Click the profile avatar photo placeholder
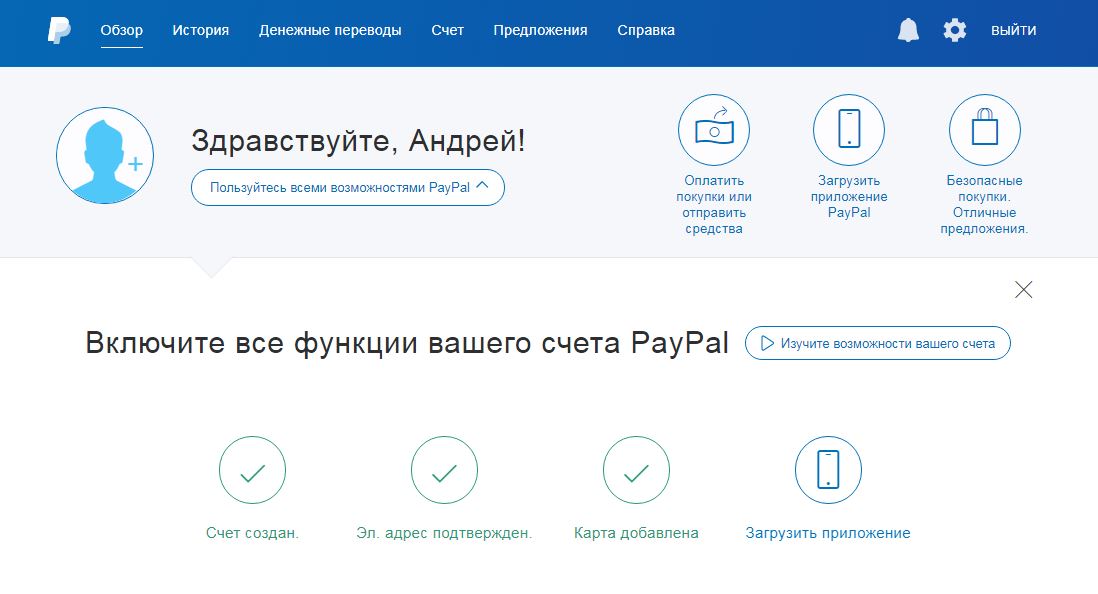This screenshot has width=1098, height=594. [x=105, y=156]
